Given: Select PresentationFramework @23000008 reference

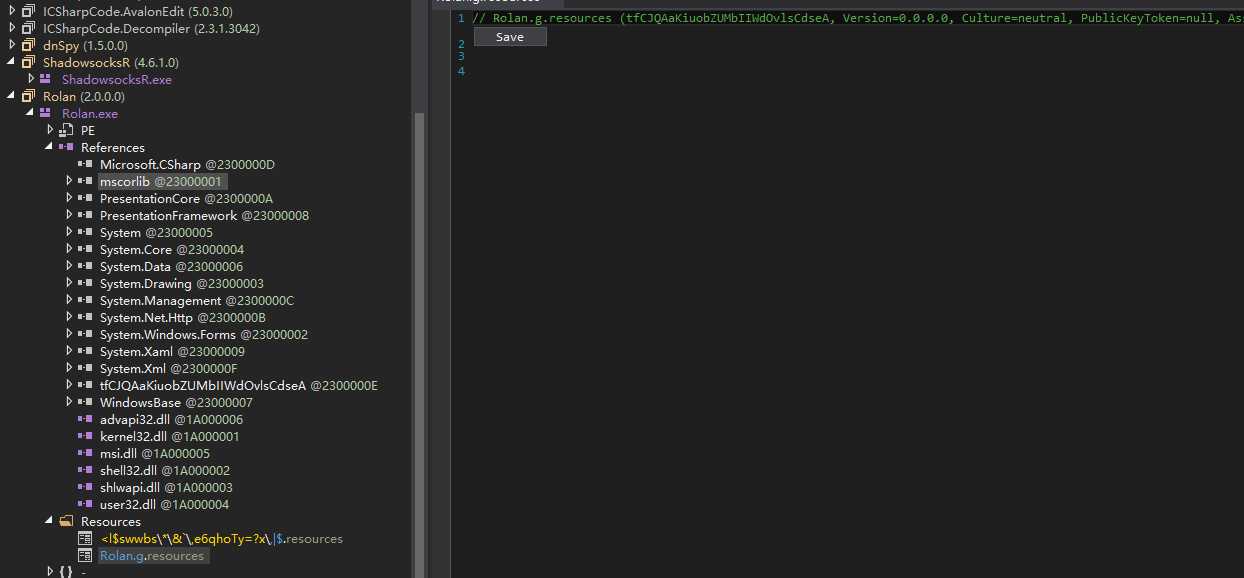Looking at the screenshot, I should coord(204,215).
